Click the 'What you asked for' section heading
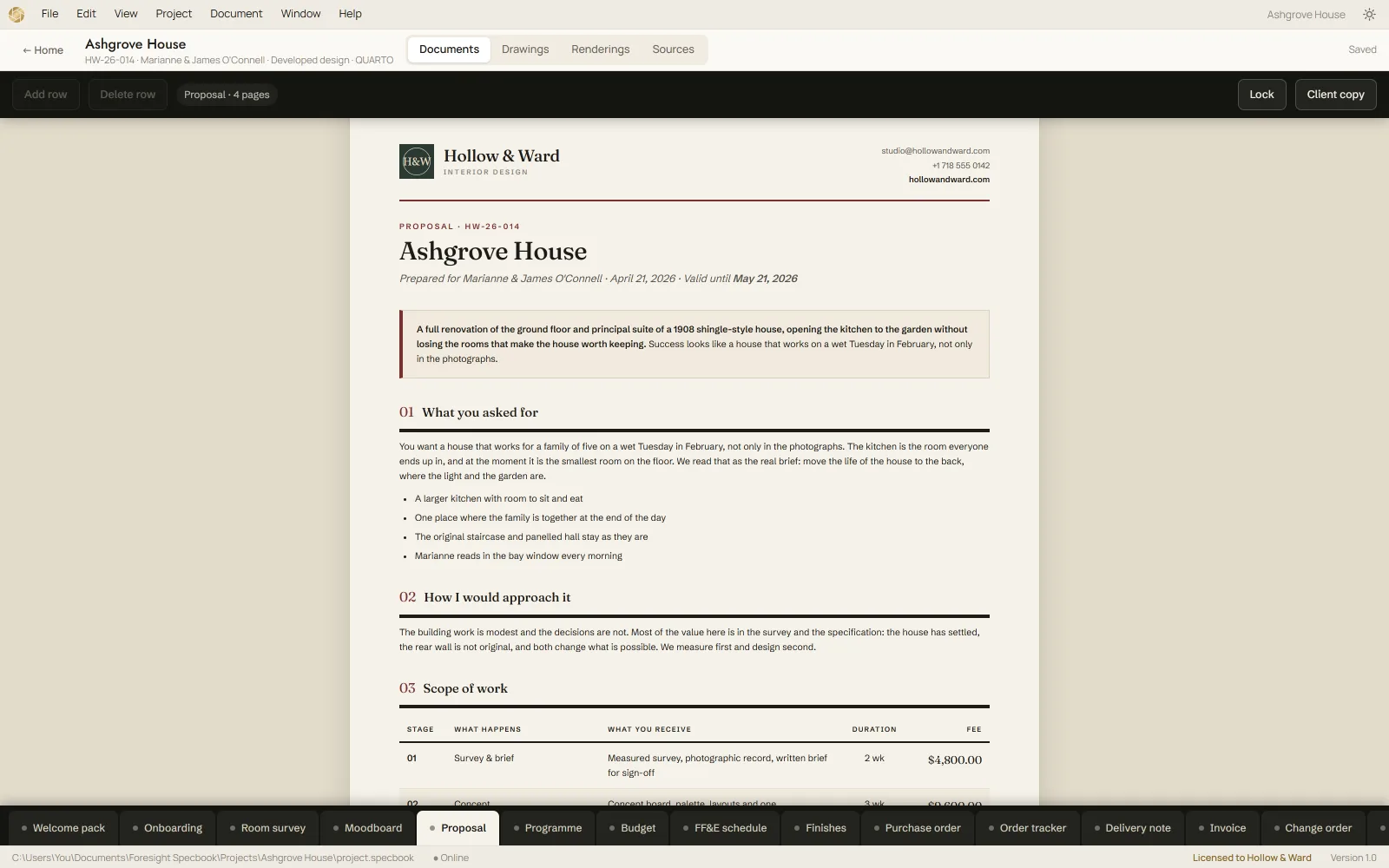Screen dimensions: 1389x868 coord(480,412)
